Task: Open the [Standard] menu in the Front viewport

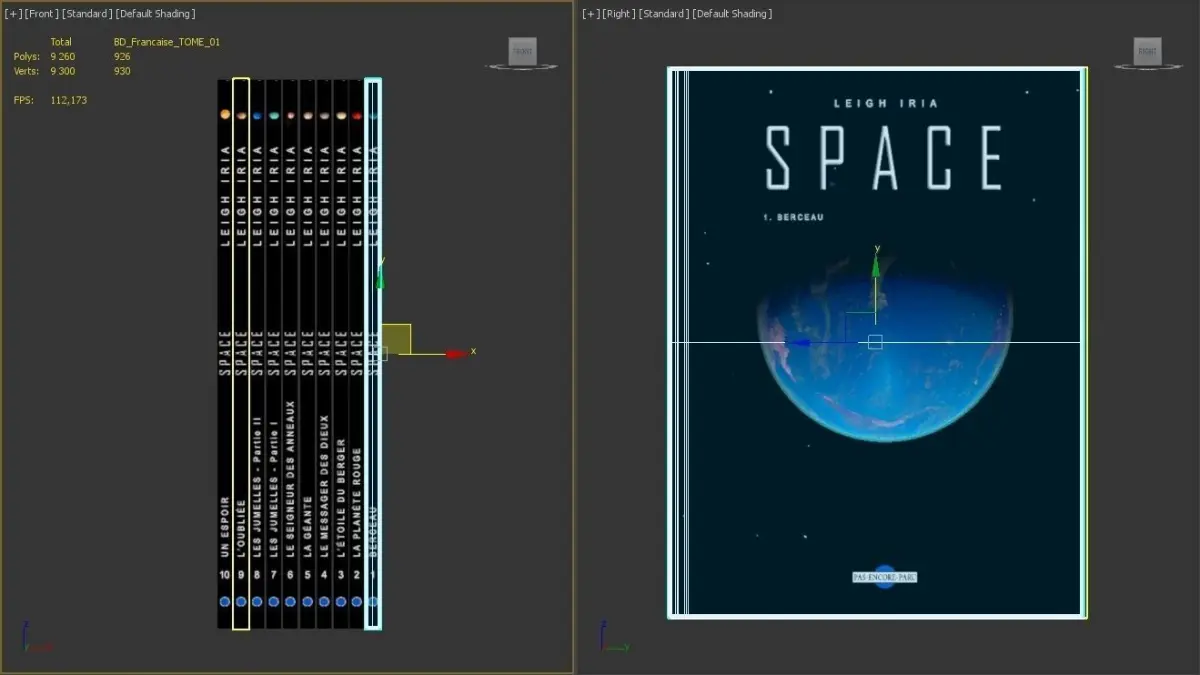Action: pos(86,14)
